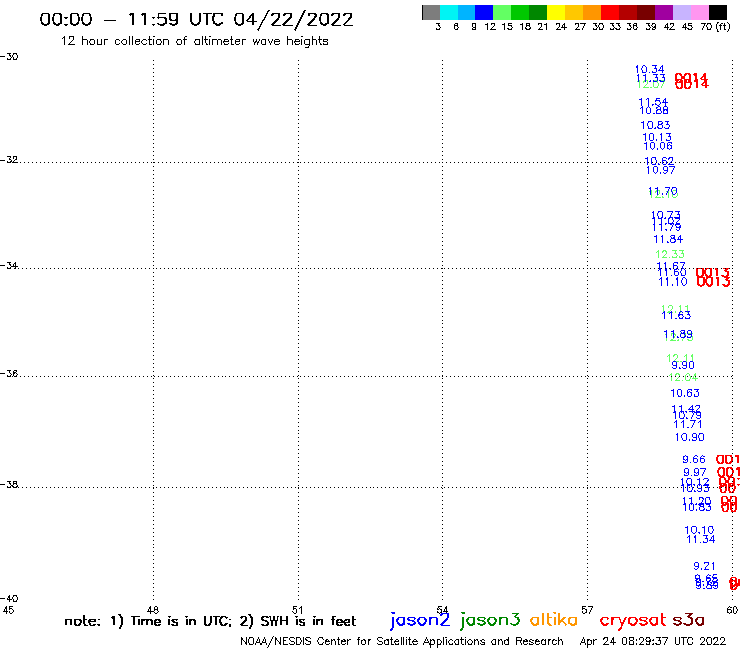Click the 'jason3' legend label

(x=490, y=620)
